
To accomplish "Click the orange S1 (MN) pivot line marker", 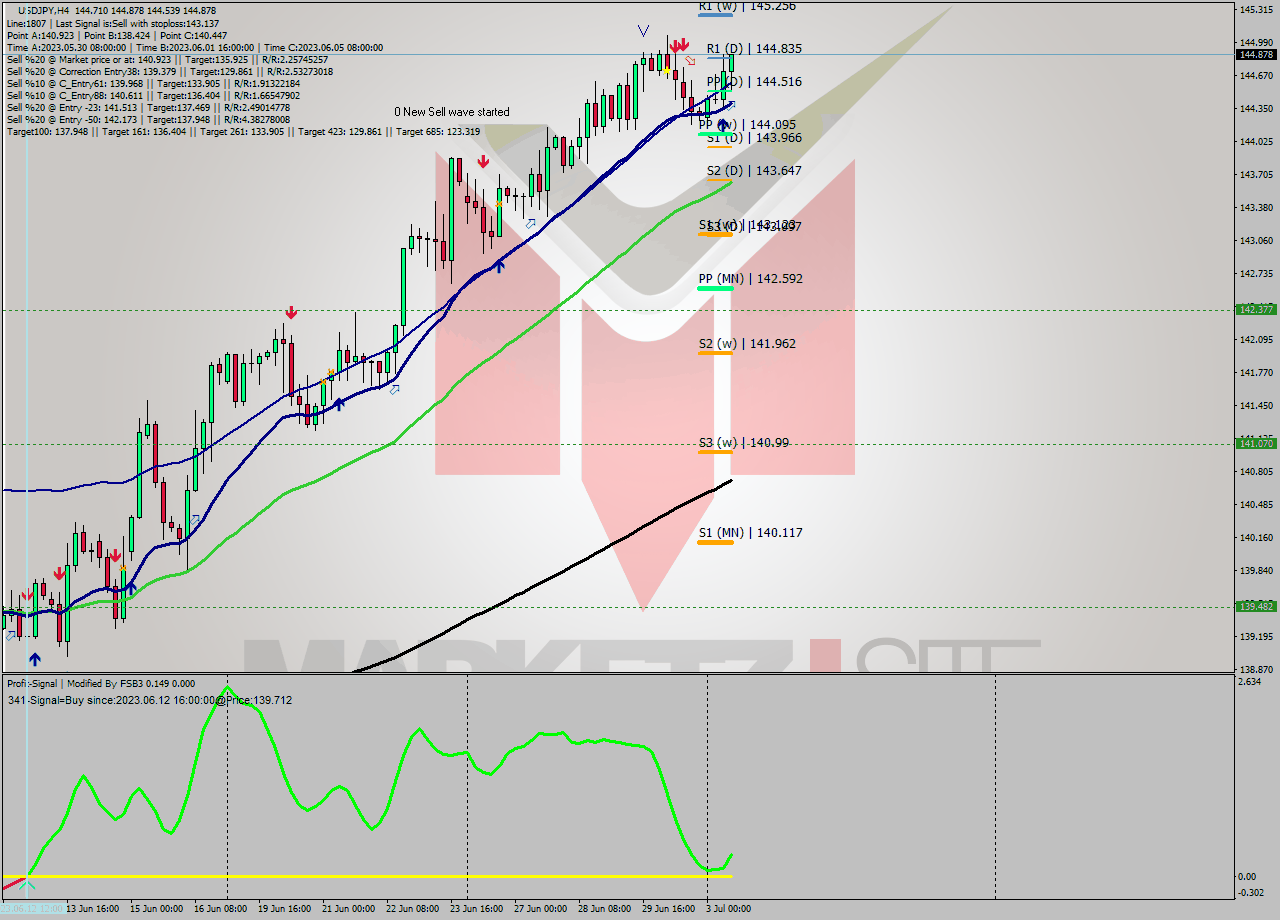I will tap(715, 543).
